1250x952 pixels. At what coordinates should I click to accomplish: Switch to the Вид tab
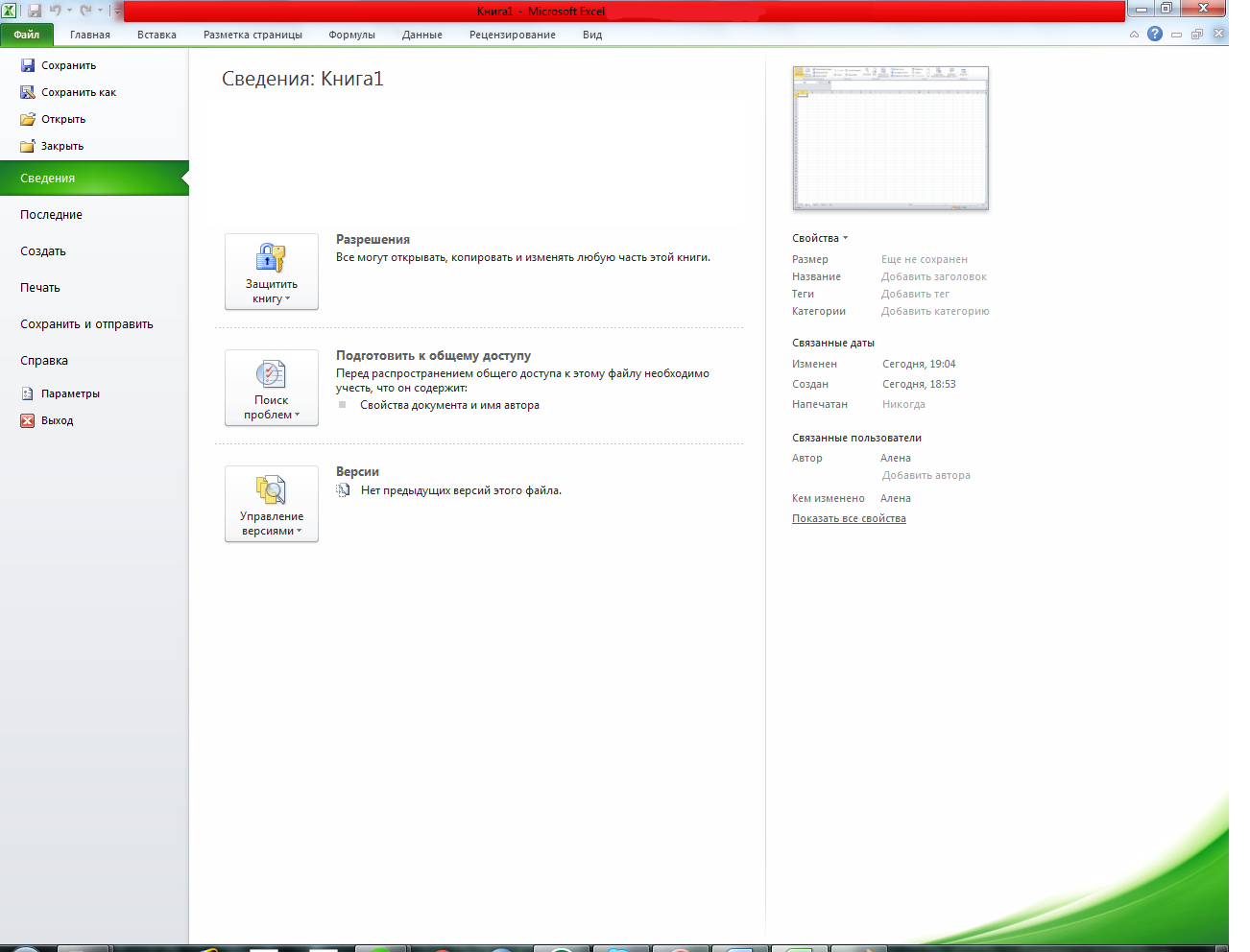point(592,35)
